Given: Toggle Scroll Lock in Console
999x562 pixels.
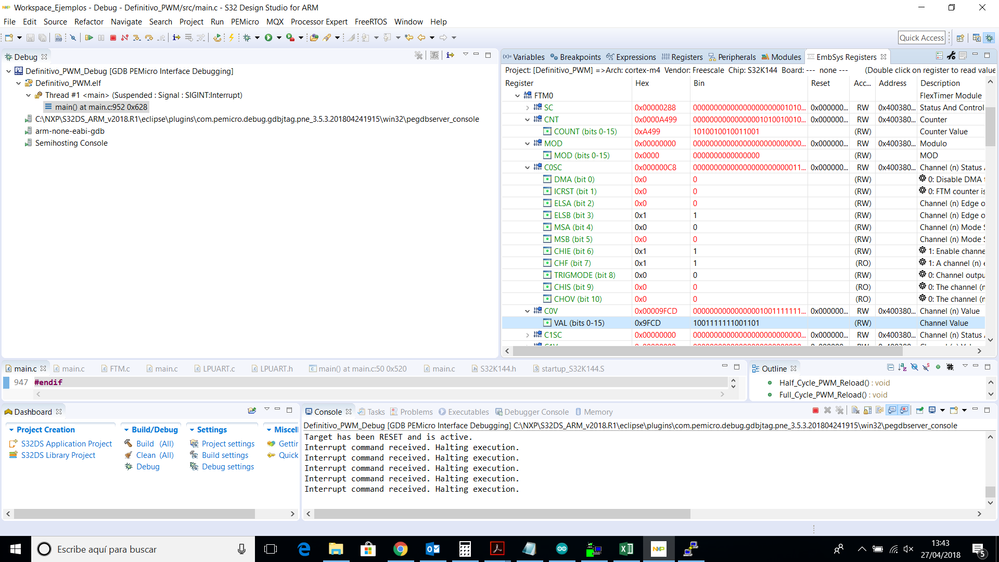Looking at the screenshot, I should click(x=867, y=410).
